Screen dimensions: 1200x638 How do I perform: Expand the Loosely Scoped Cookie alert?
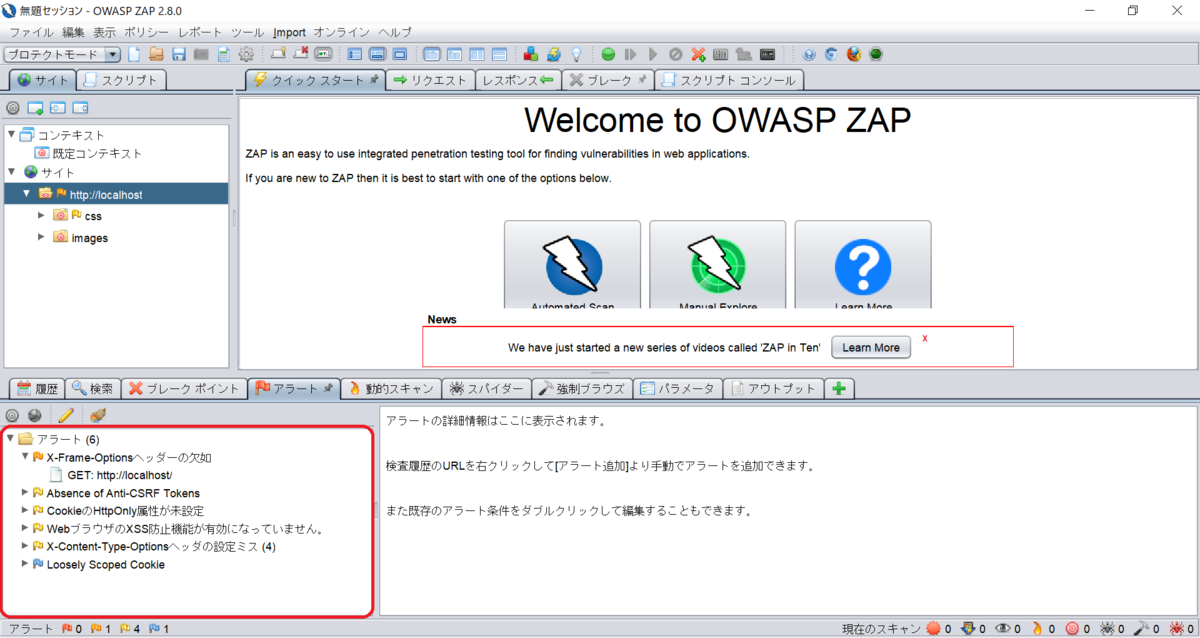[x=25, y=564]
